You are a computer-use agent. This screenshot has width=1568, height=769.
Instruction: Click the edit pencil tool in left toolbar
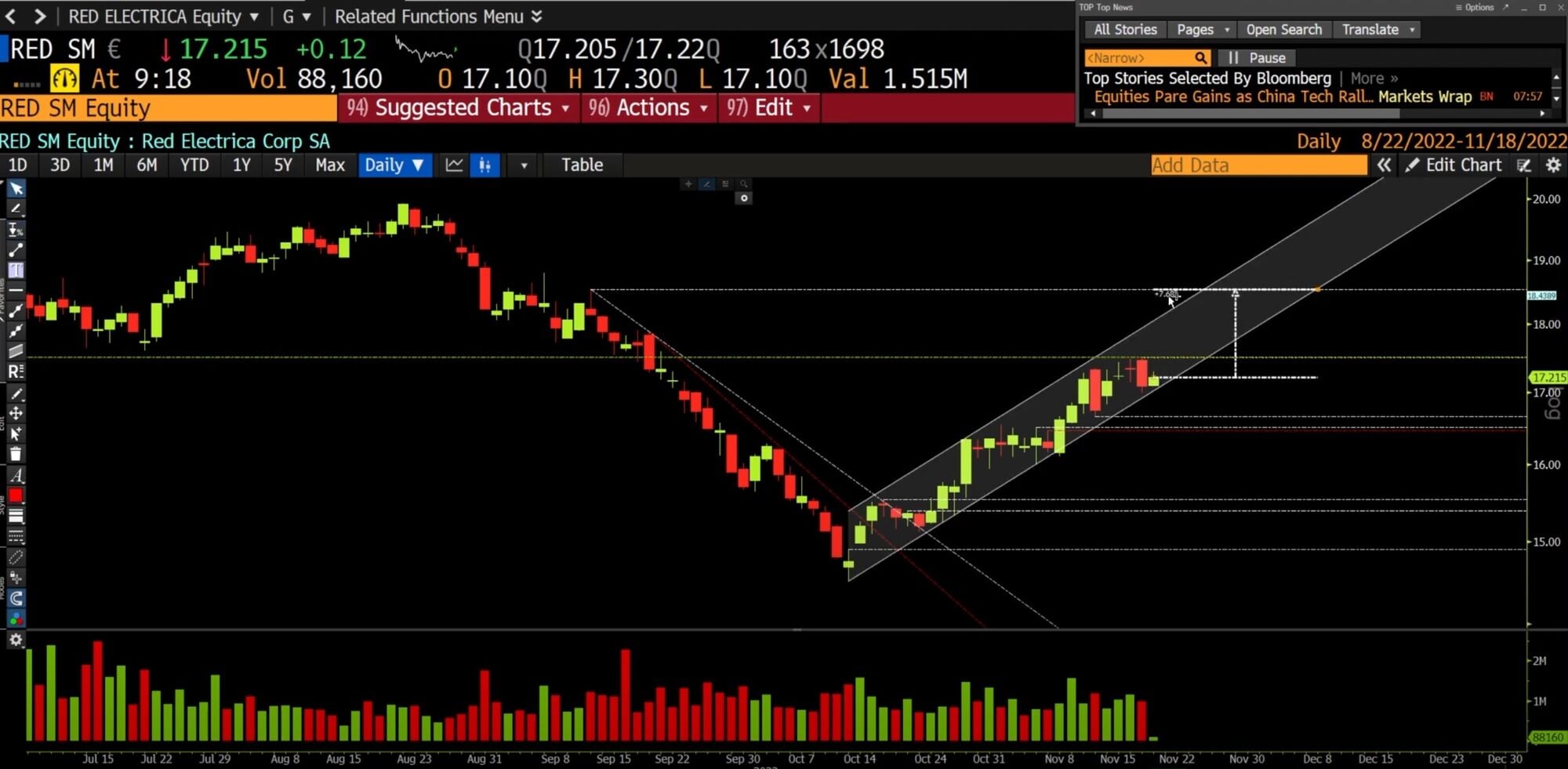(x=16, y=393)
